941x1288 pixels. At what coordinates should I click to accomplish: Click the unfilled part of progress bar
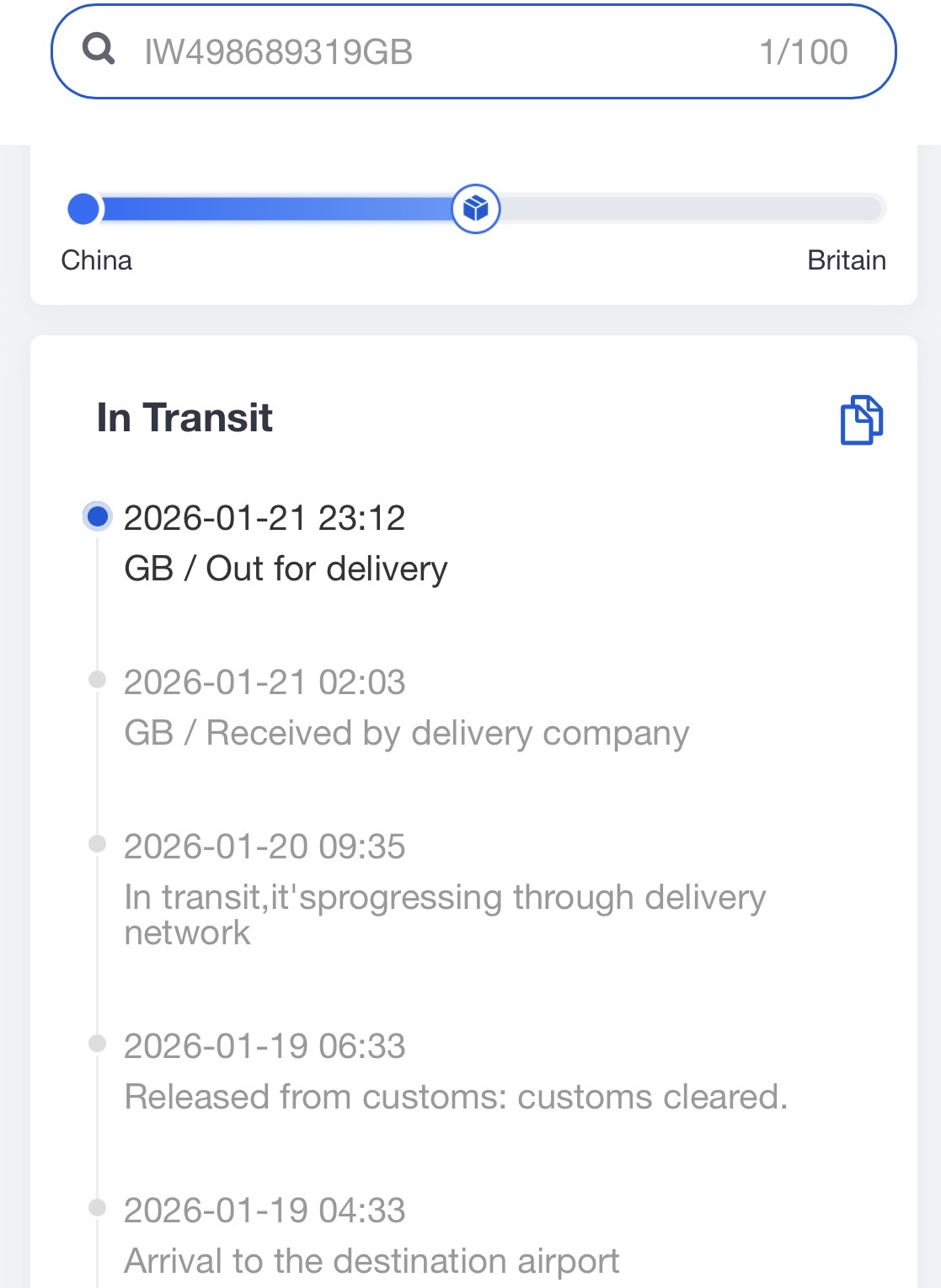pos(691,208)
